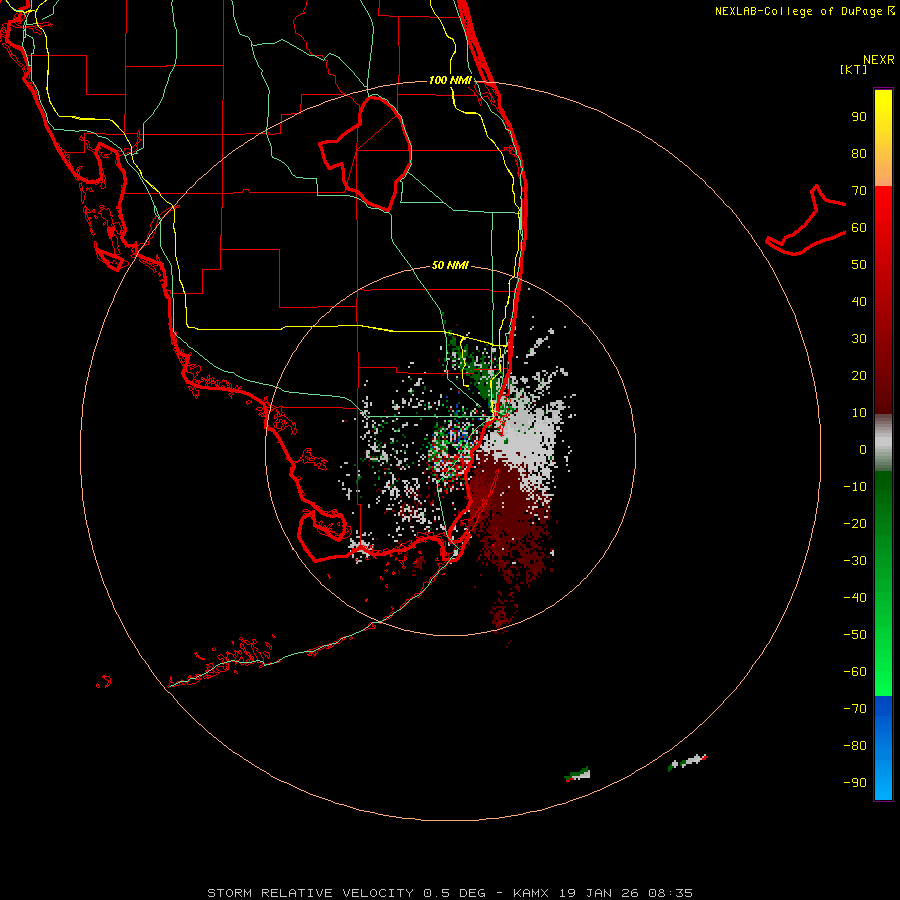
Task: Click the Bahamas island outline east of Florida
Action: tap(806, 220)
